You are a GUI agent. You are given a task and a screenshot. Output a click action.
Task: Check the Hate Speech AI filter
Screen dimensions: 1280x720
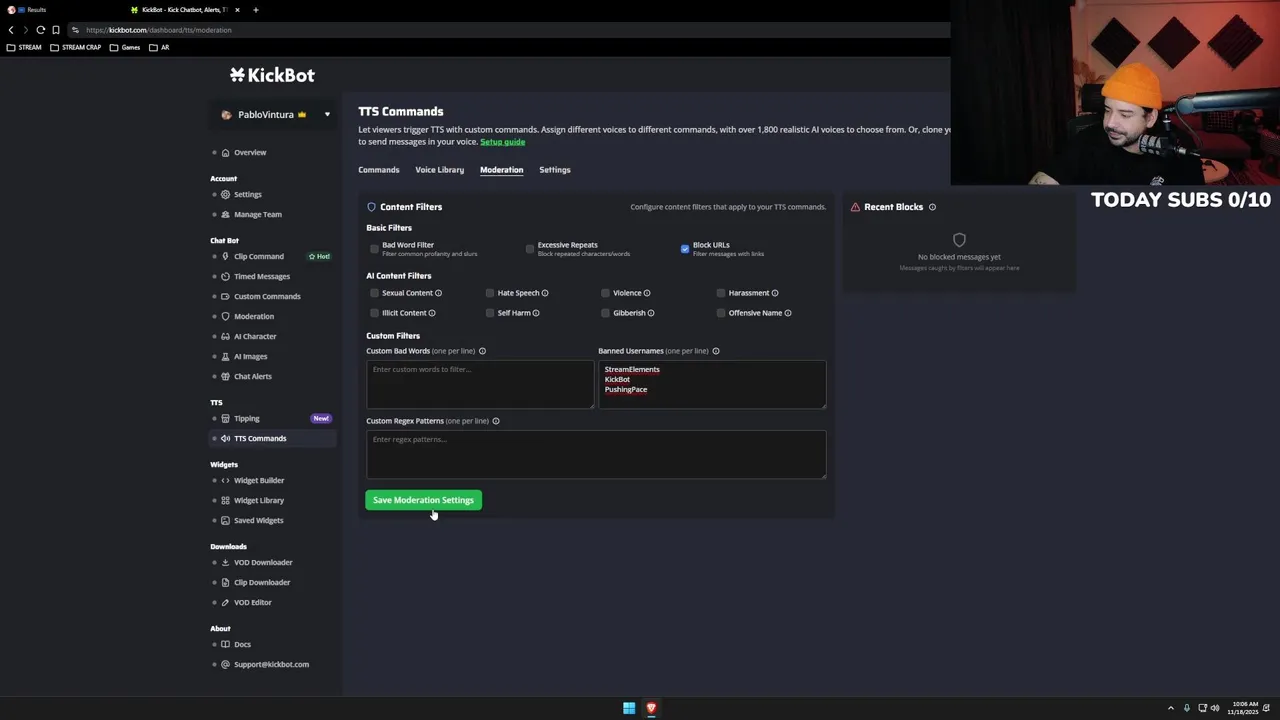pos(490,293)
